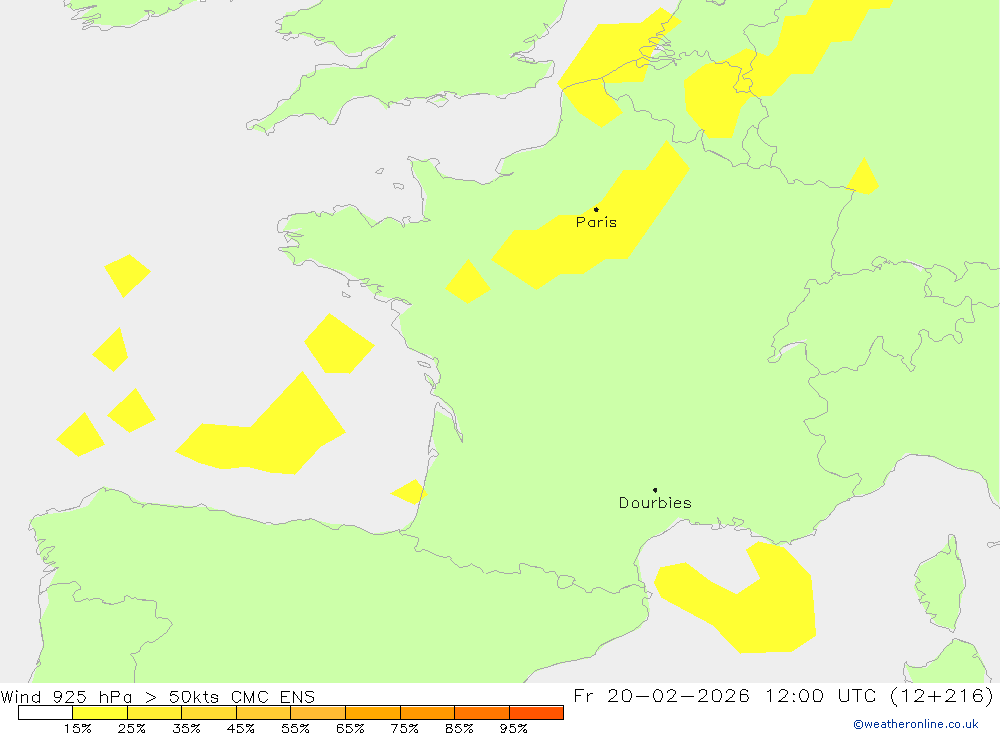
Task: Select the 75-85% legend swatch
Action: coord(427,713)
